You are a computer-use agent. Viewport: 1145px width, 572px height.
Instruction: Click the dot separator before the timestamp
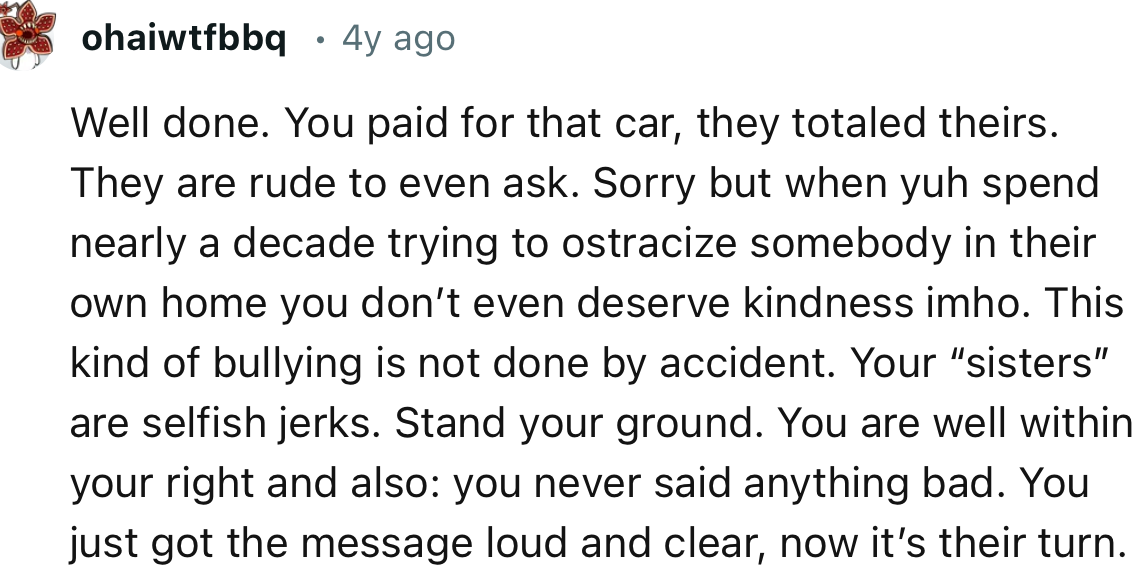pos(319,40)
